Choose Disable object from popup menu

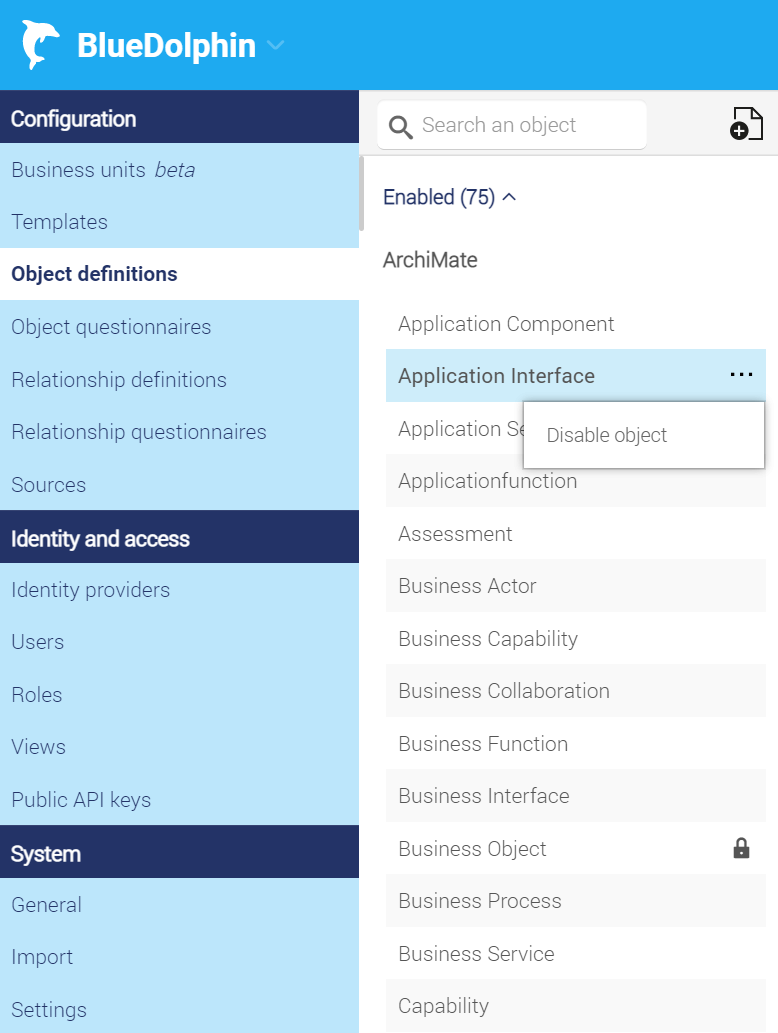coord(644,435)
